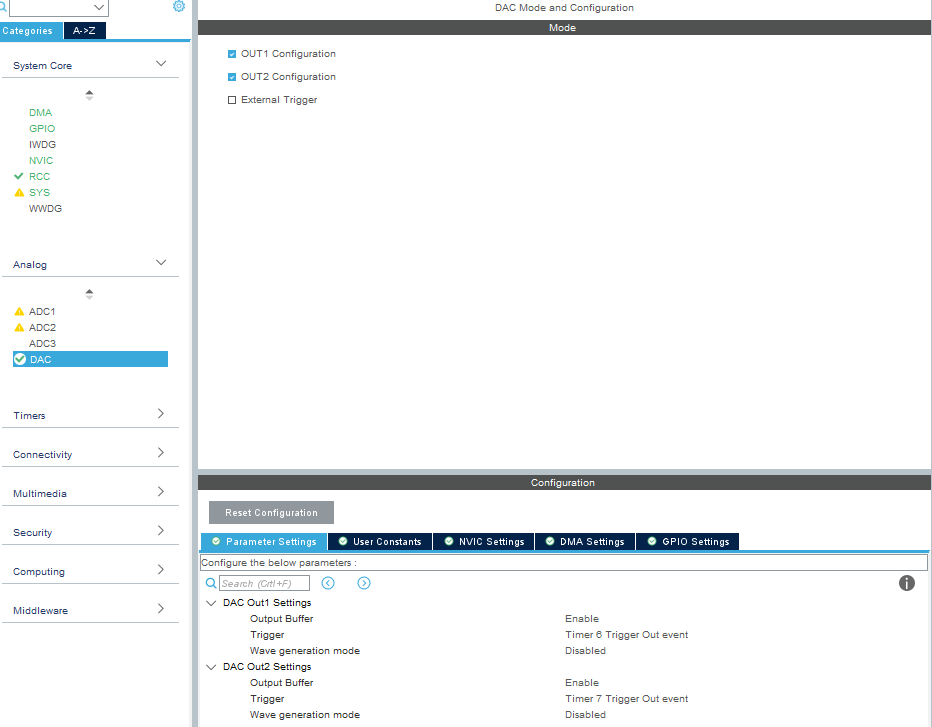Enable the External Trigger checkbox

[232, 100]
